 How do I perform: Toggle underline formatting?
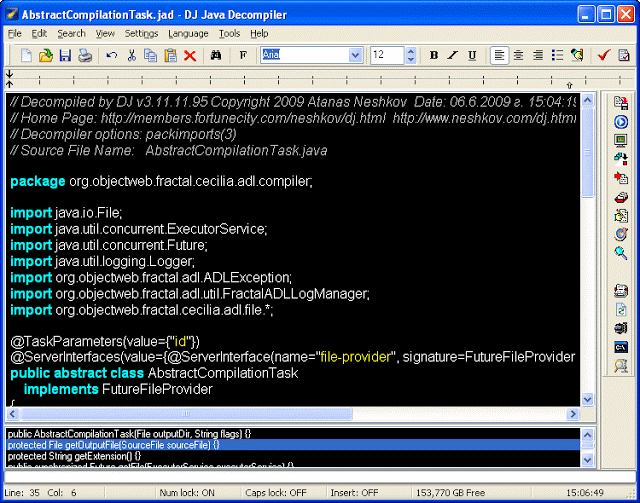[x=472, y=55]
